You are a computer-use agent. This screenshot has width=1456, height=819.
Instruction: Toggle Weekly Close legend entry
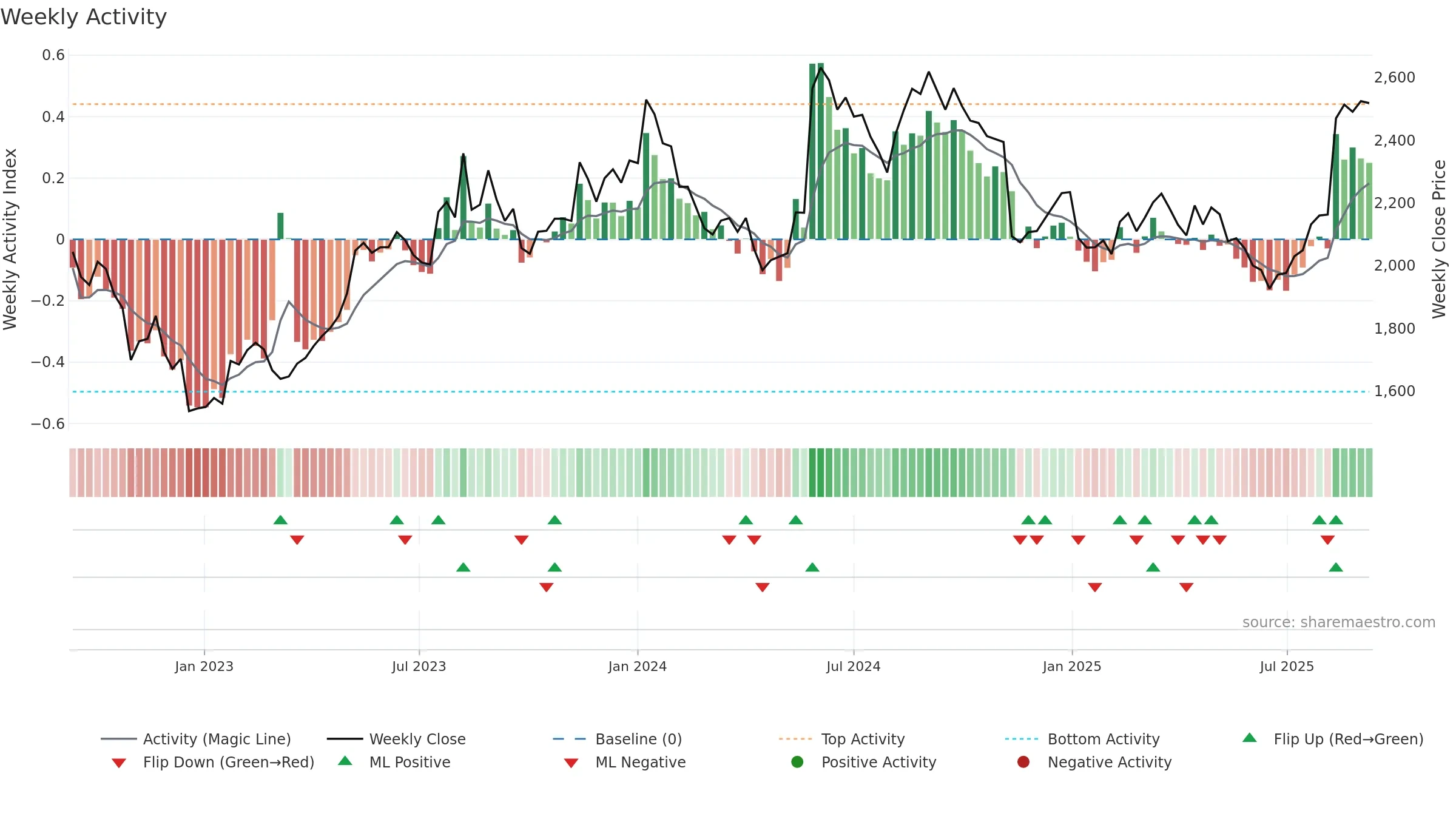[x=396, y=739]
